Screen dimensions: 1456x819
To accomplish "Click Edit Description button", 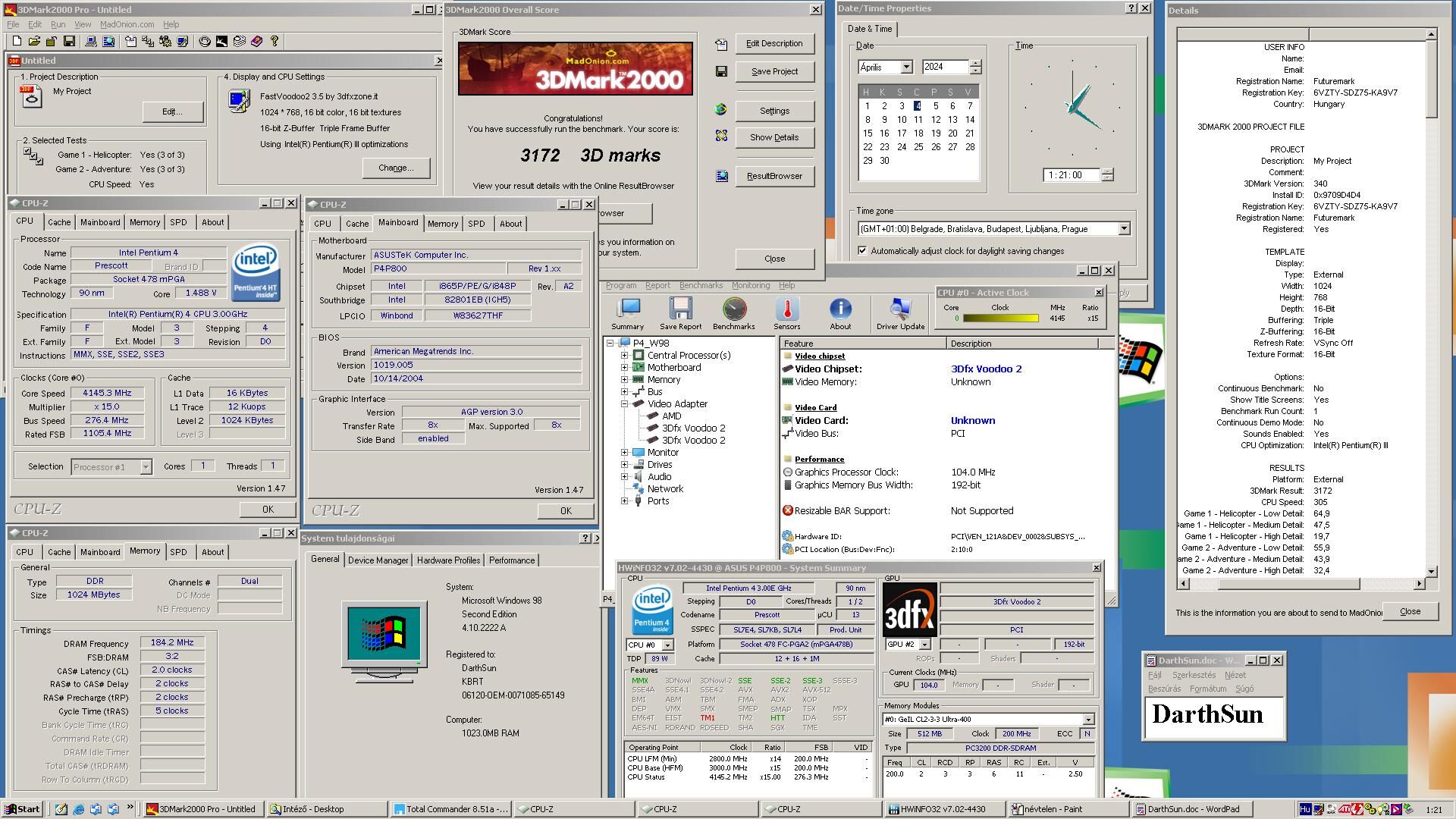I will coord(774,44).
